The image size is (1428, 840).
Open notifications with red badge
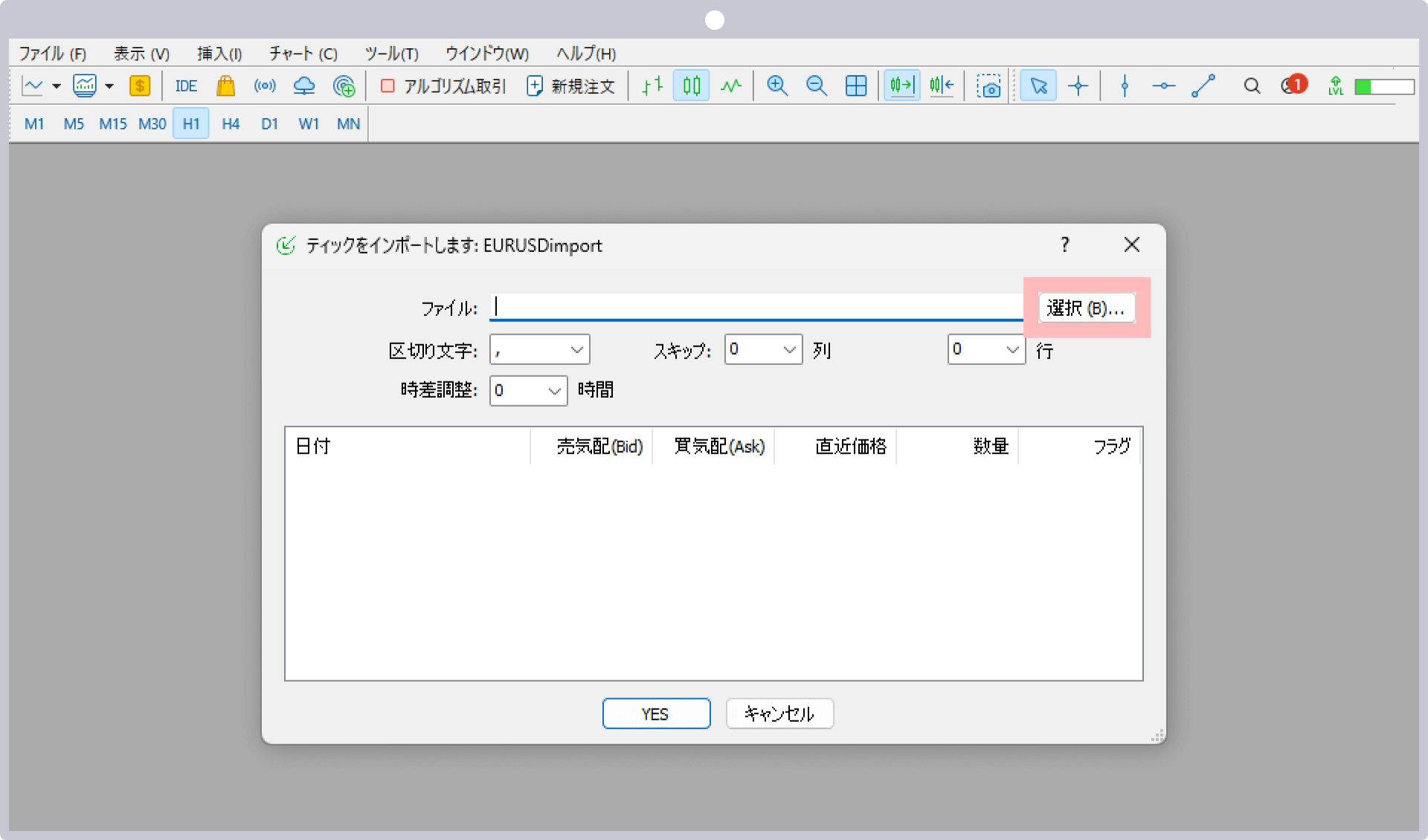(1294, 85)
